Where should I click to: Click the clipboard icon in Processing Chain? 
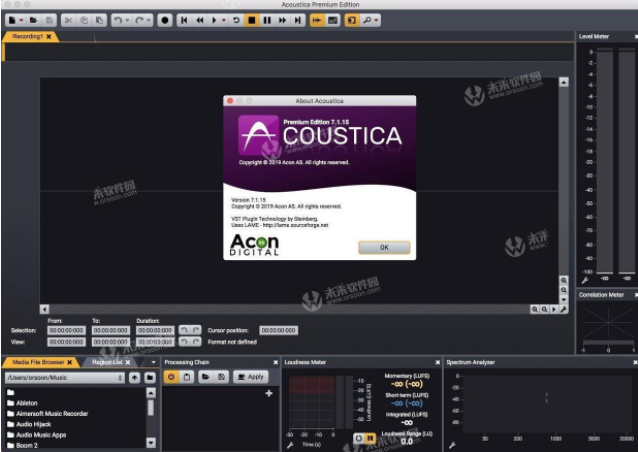[x=187, y=377]
